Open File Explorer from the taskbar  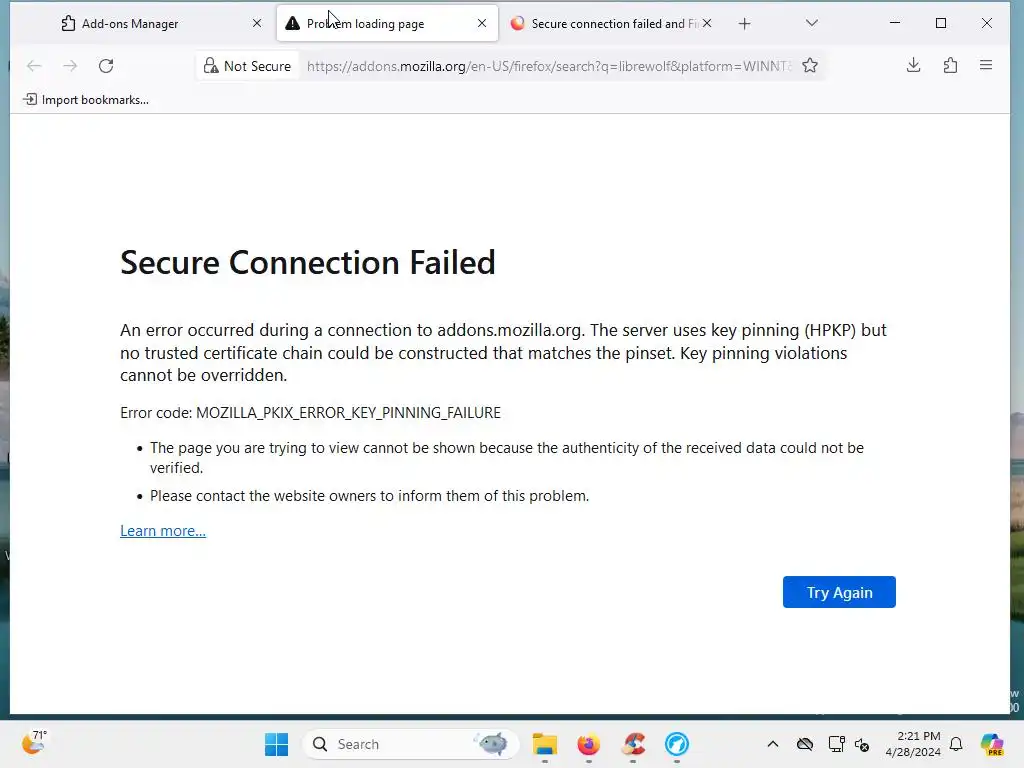point(544,744)
